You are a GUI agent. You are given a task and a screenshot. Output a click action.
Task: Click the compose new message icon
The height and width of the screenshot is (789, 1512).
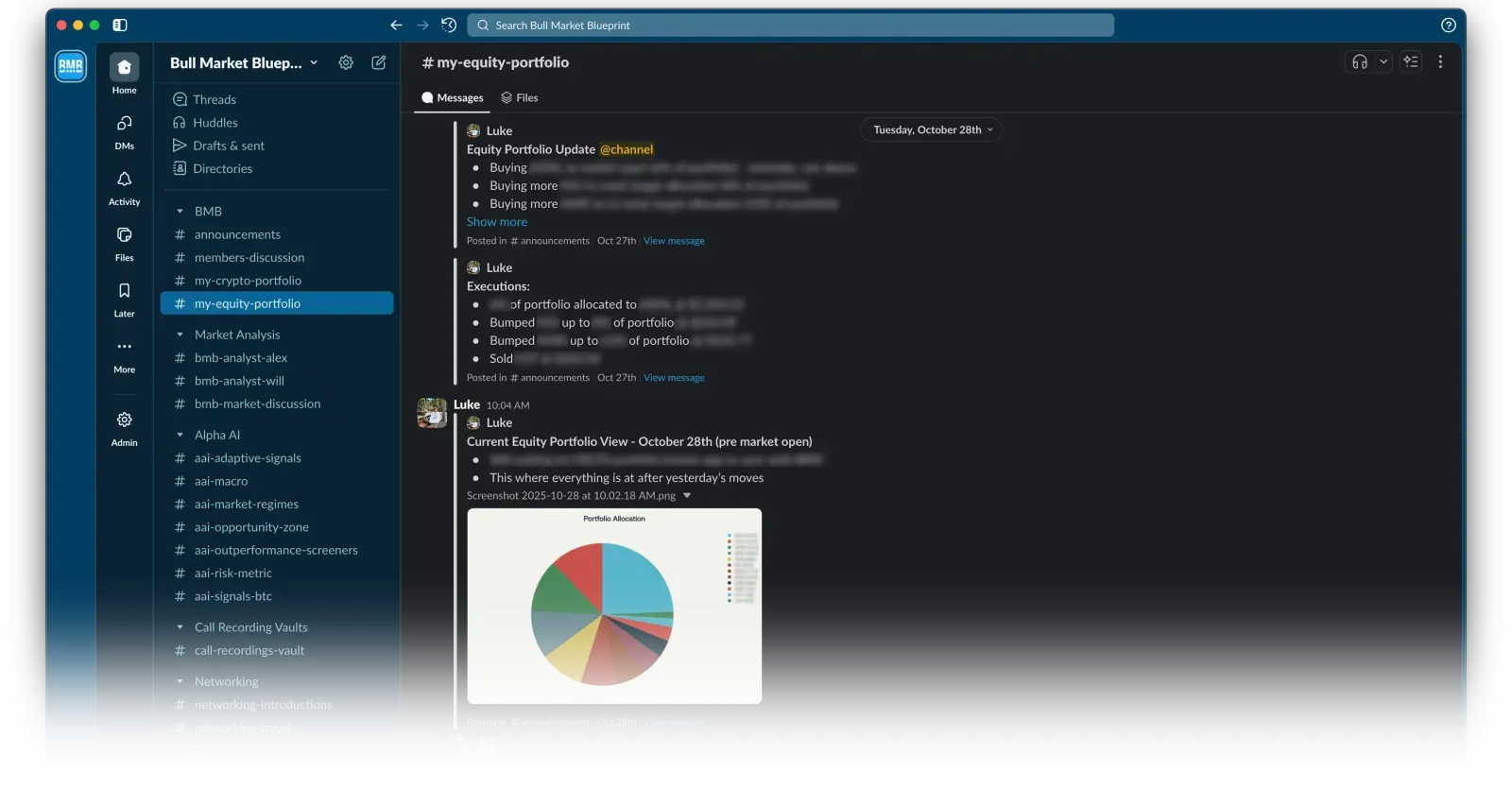pos(379,62)
